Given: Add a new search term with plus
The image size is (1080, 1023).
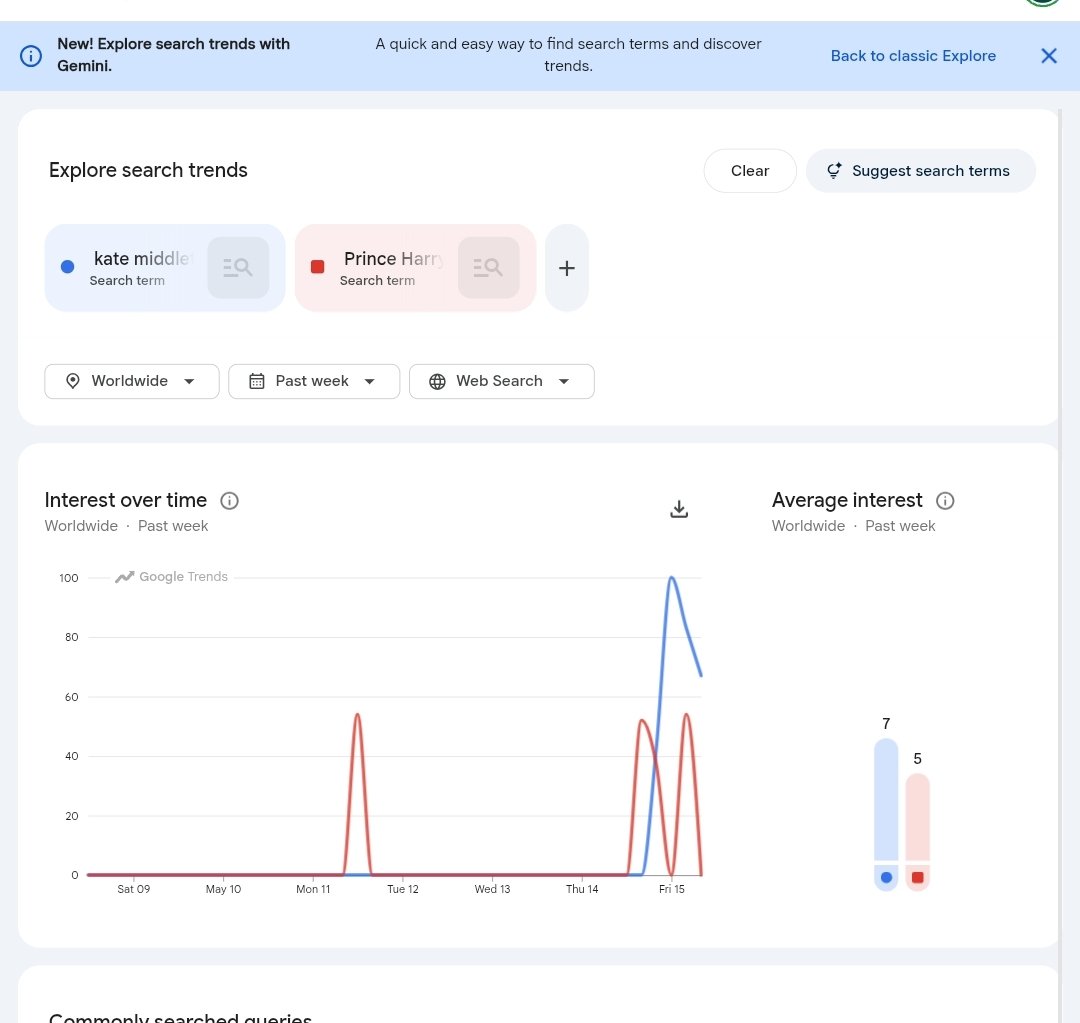Looking at the screenshot, I should pos(566,268).
